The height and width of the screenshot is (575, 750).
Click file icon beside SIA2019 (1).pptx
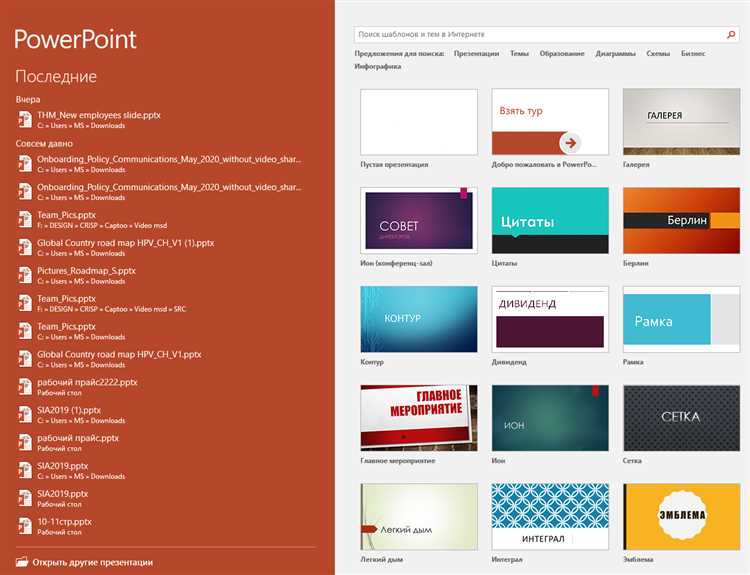(x=25, y=414)
